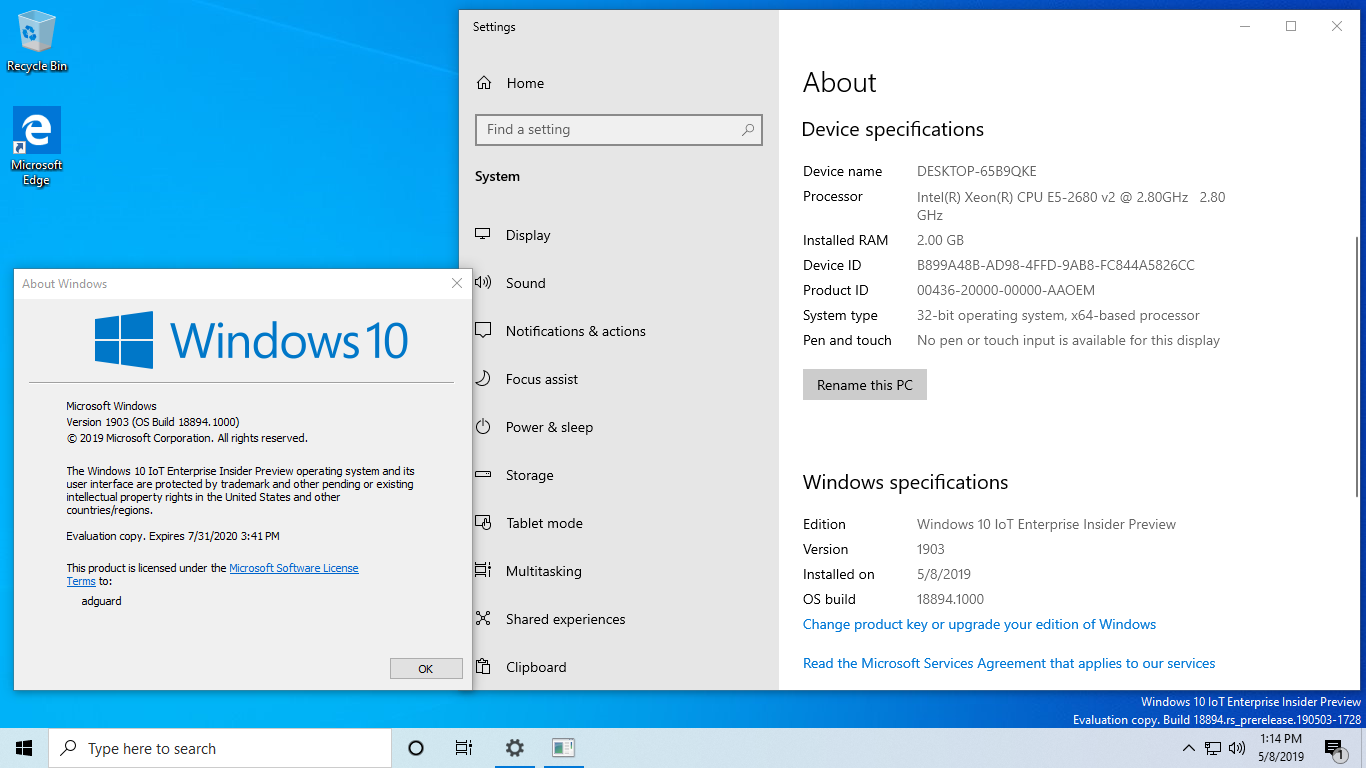The width and height of the screenshot is (1366, 768).
Task: Click the Clipboard icon in sidebar
Action: (x=483, y=667)
